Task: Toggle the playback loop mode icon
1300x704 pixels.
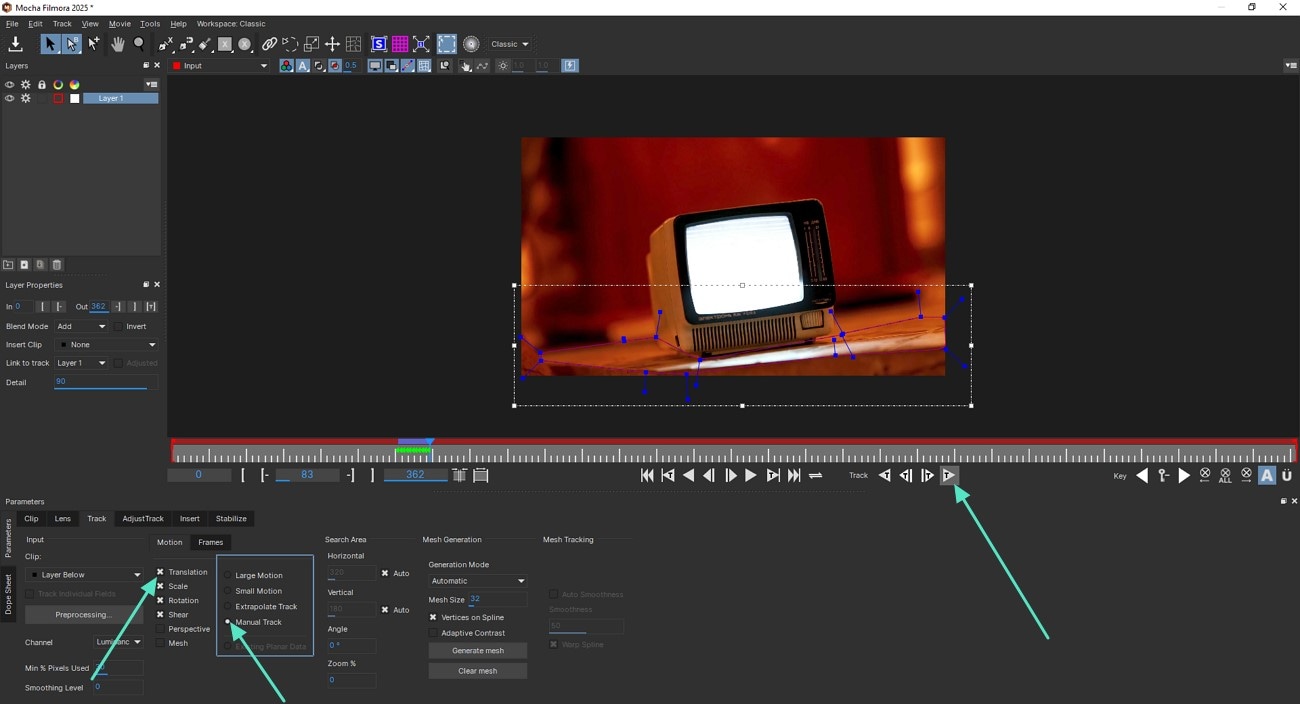Action: pyautogui.click(x=816, y=476)
